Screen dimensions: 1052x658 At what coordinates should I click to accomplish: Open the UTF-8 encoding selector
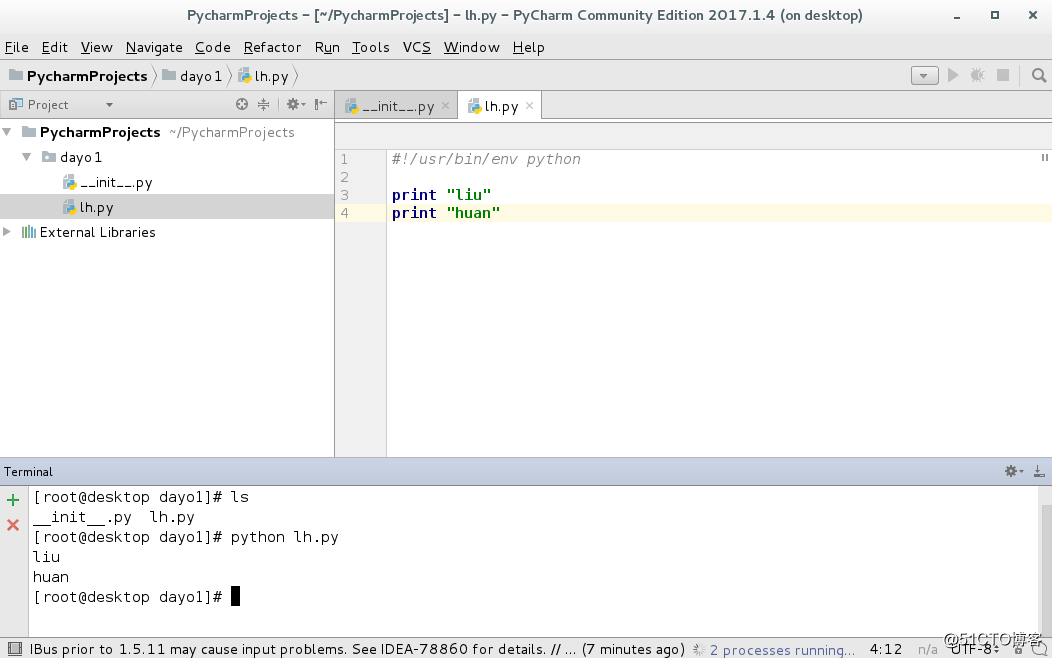[x=976, y=649]
